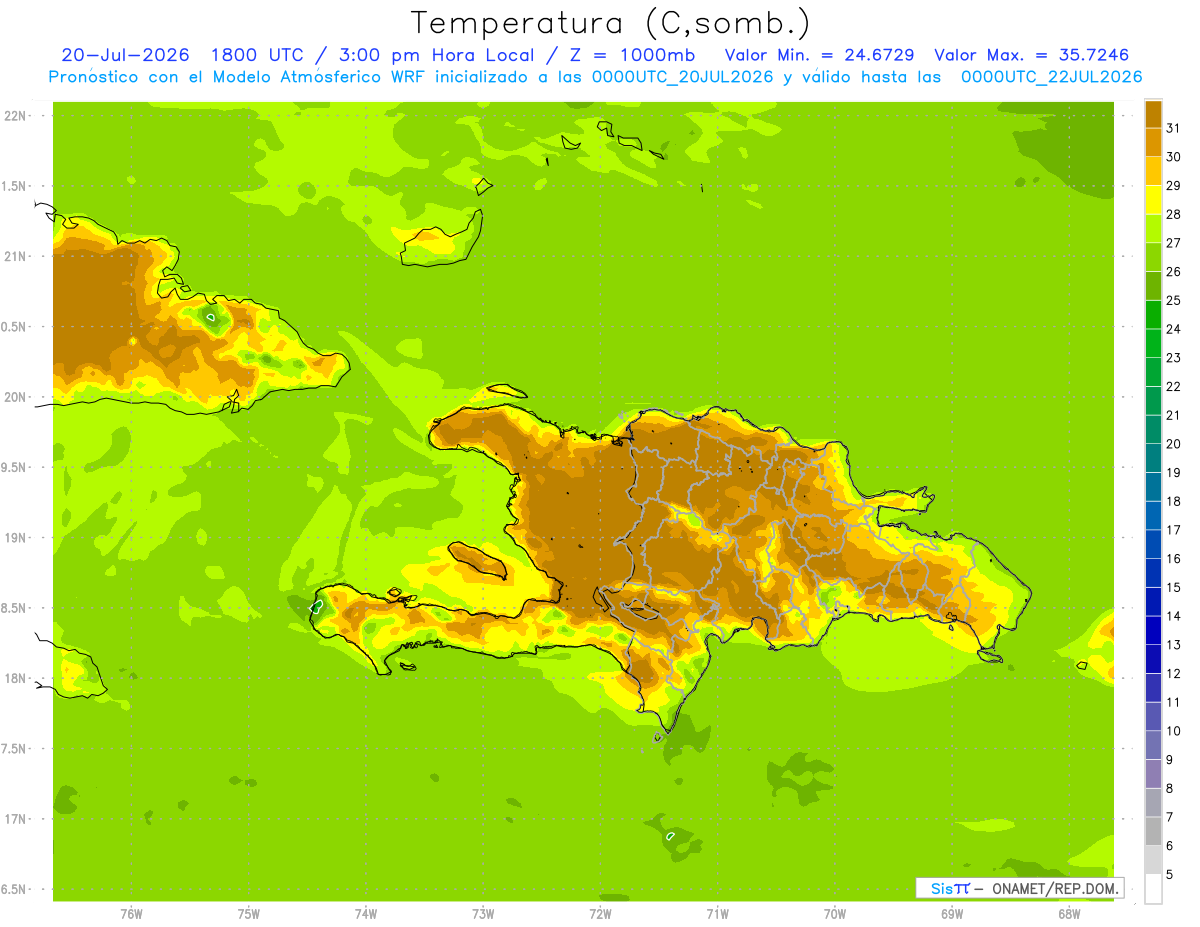
Task: Select the 'Z = 1000mb' level text
Action: coord(631,55)
